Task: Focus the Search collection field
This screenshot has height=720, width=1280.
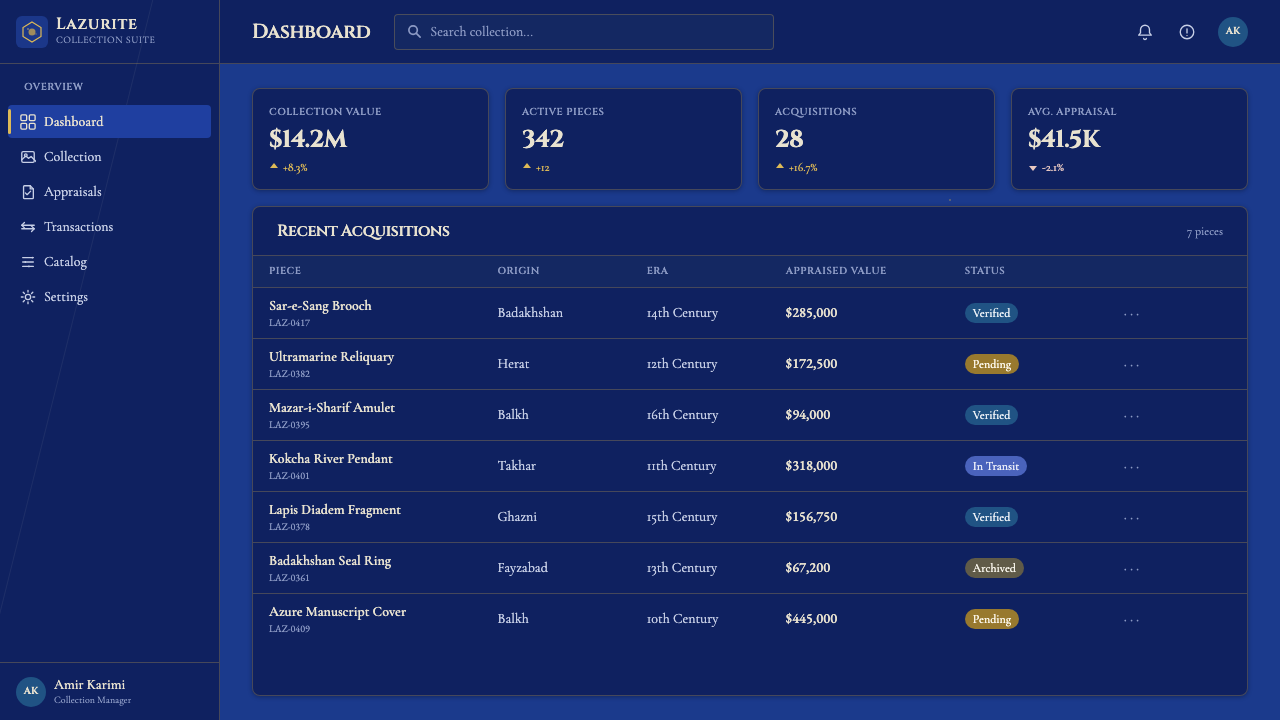Action: (584, 32)
